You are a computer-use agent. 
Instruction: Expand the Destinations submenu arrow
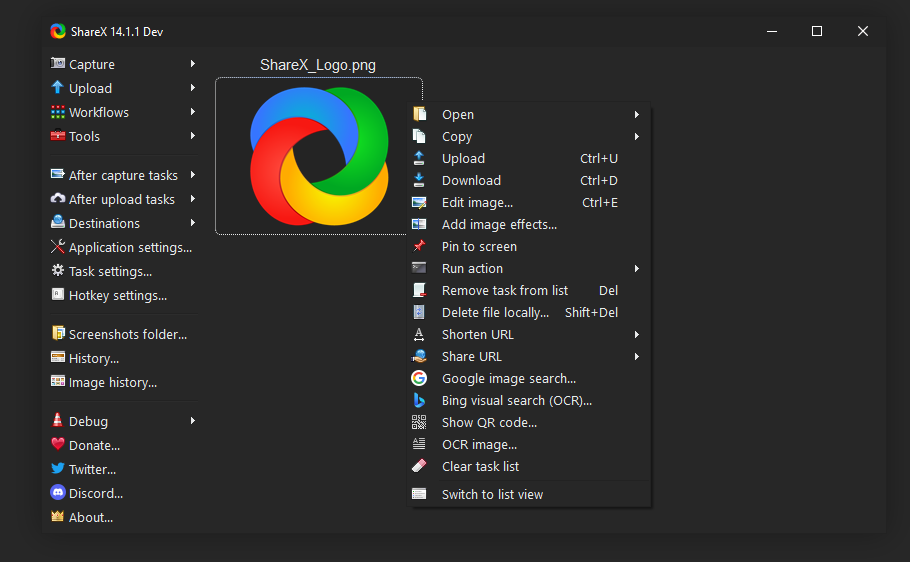pos(193,223)
